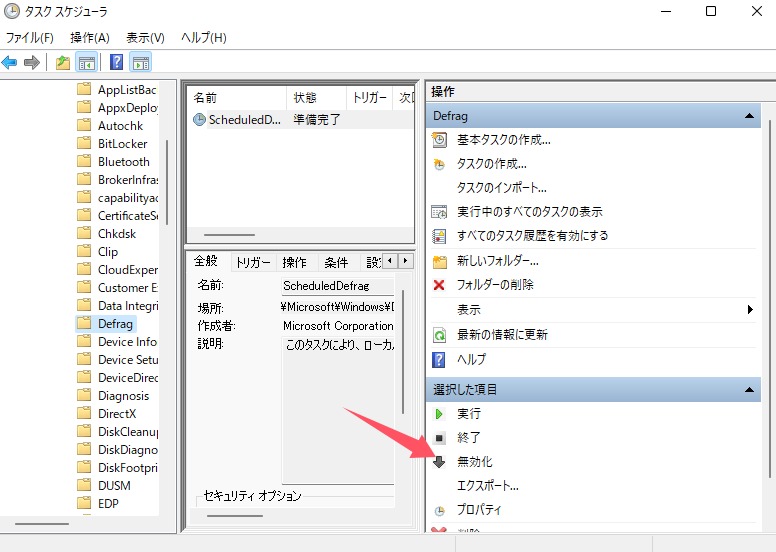This screenshot has width=776, height=552.
Task: Open the ファイル(F) menu
Action: pos(30,38)
